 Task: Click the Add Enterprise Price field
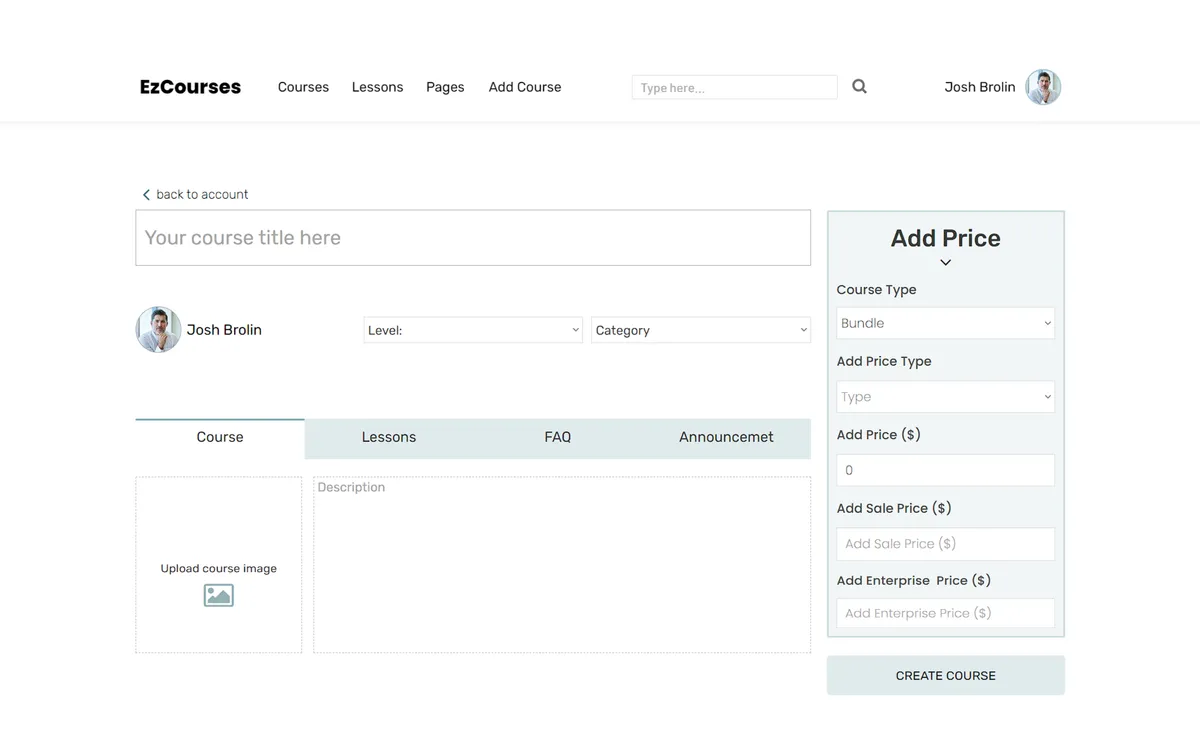pyautogui.click(x=946, y=613)
